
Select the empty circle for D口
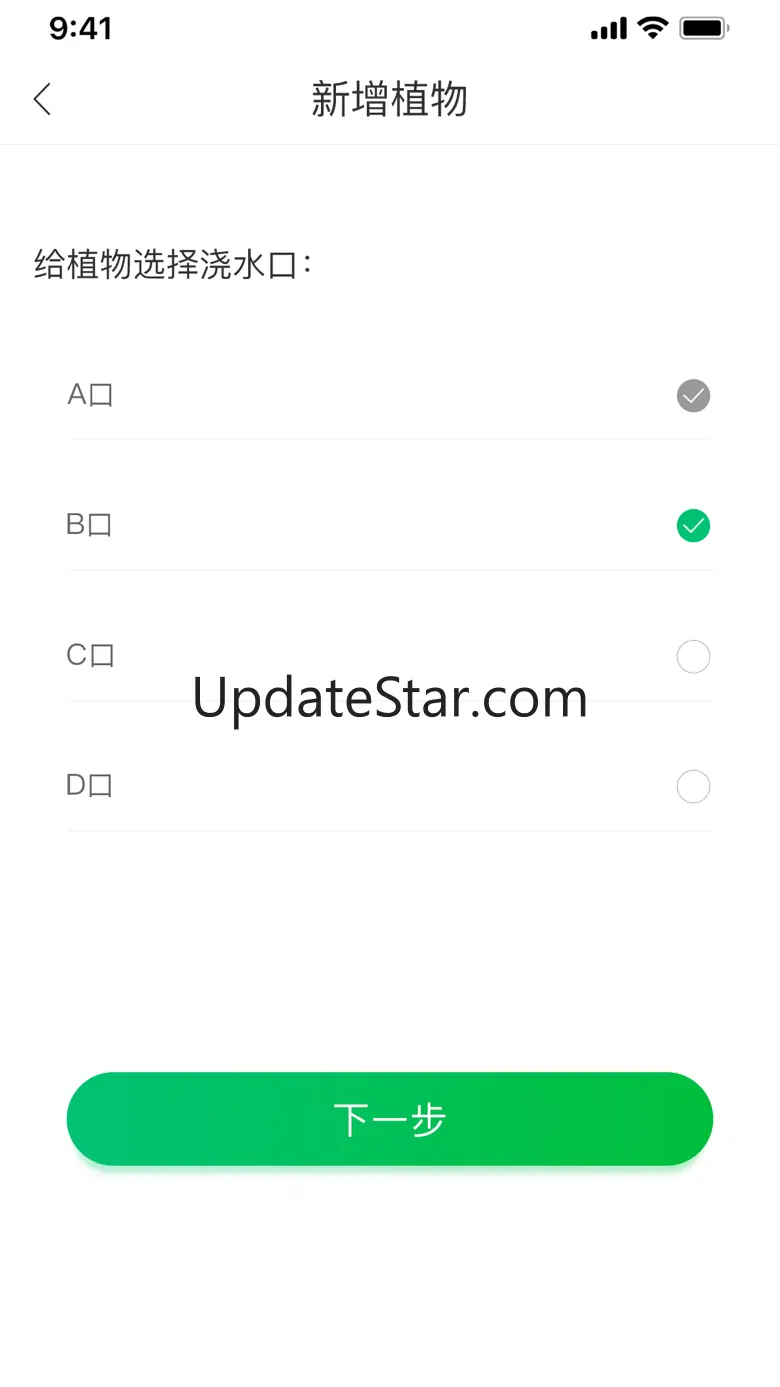tap(693, 787)
